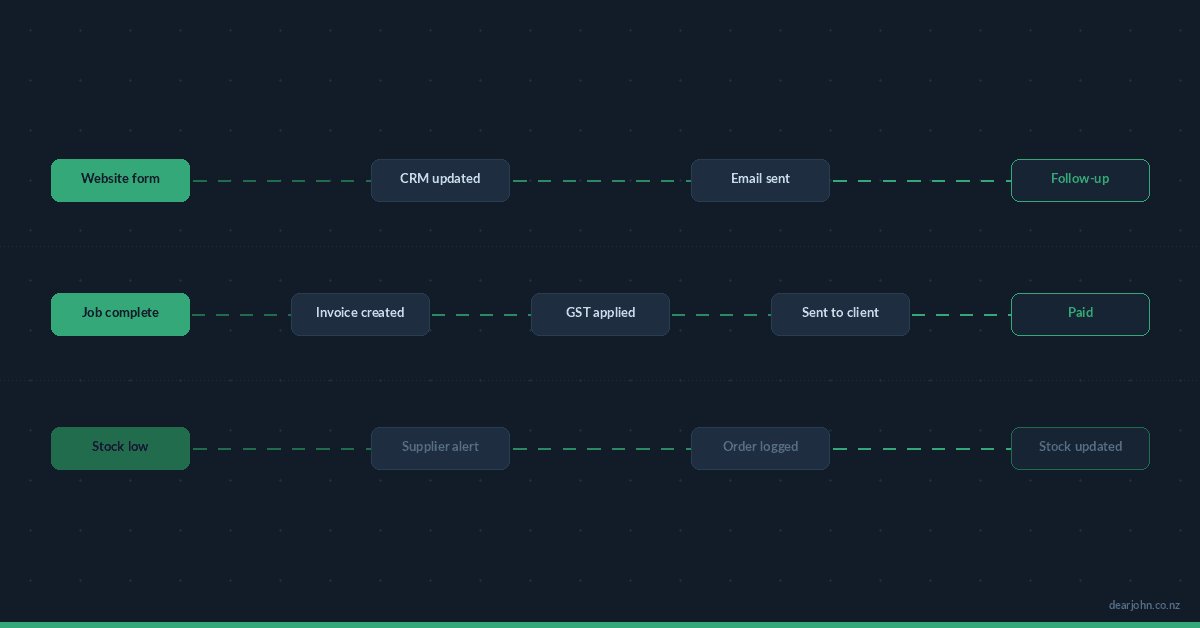Viewport: 1200px width, 628px height.
Task: Select the Stock low trigger node
Action: [120, 447]
